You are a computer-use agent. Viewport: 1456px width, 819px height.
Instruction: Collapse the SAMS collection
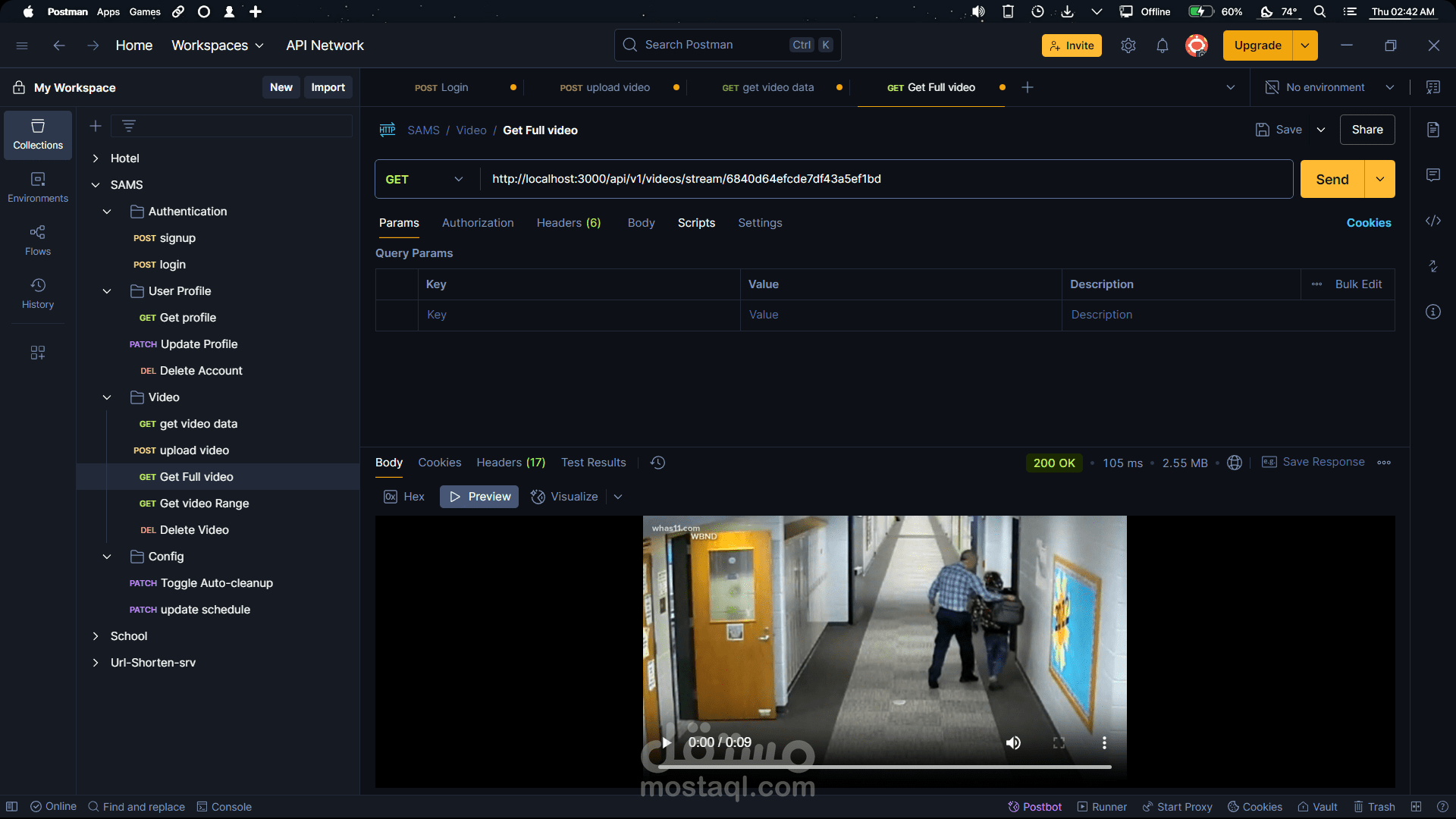(96, 185)
